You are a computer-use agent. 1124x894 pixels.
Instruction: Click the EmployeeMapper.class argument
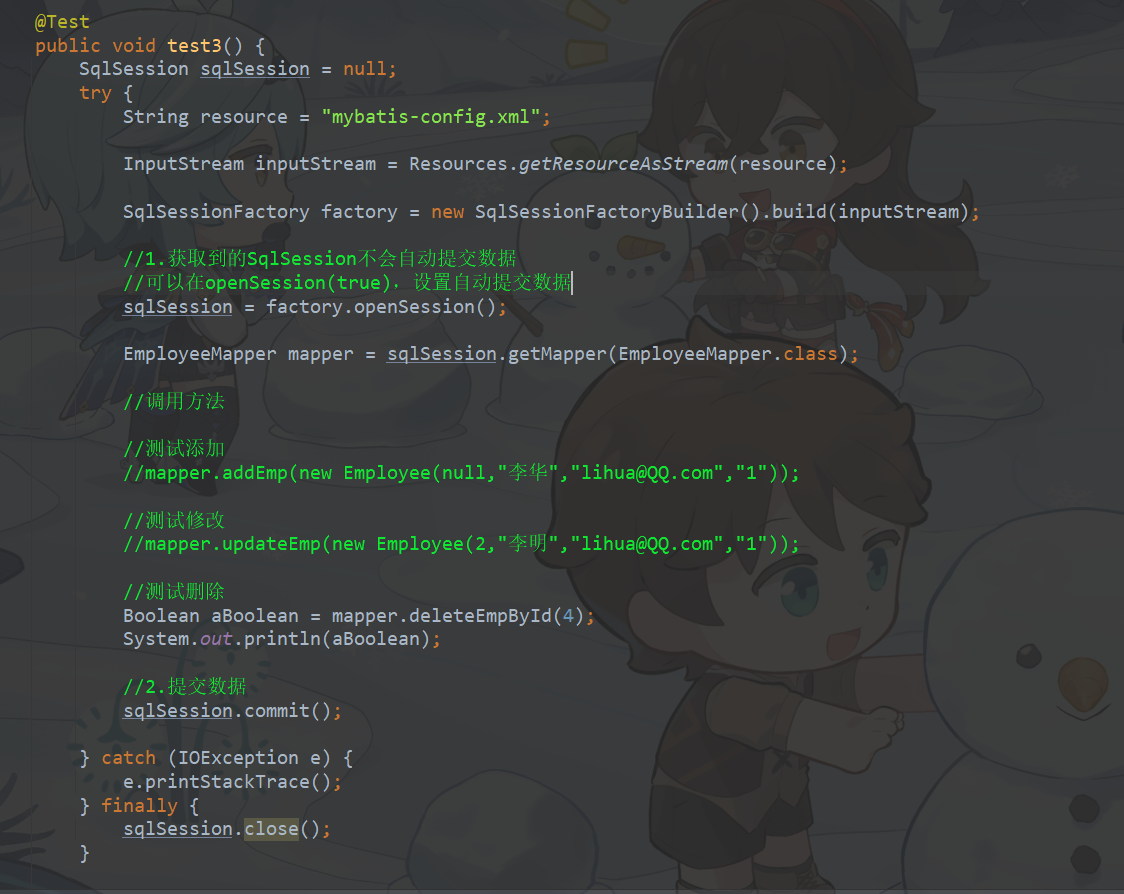point(728,354)
